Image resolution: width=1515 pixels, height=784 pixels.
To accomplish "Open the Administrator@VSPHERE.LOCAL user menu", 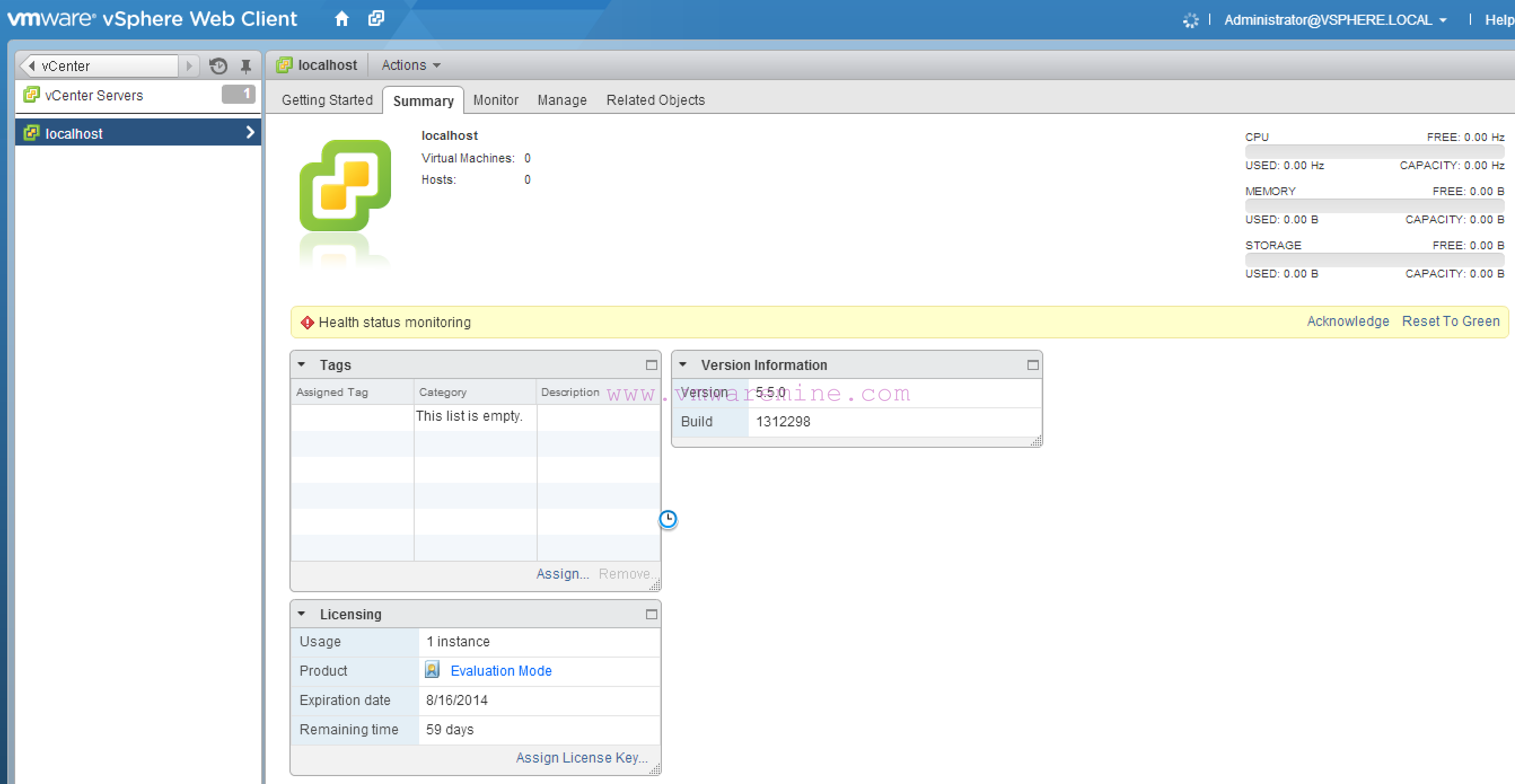I will point(1335,20).
